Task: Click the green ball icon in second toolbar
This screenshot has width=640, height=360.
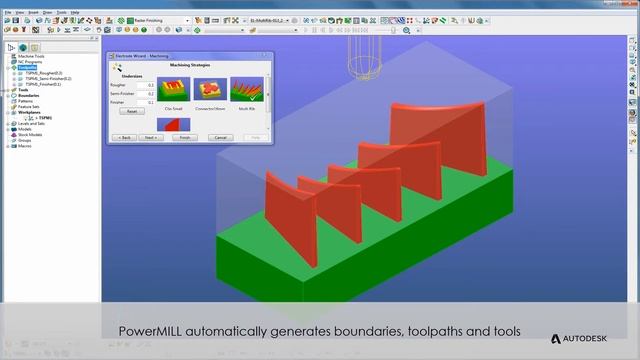Action: pos(144,30)
